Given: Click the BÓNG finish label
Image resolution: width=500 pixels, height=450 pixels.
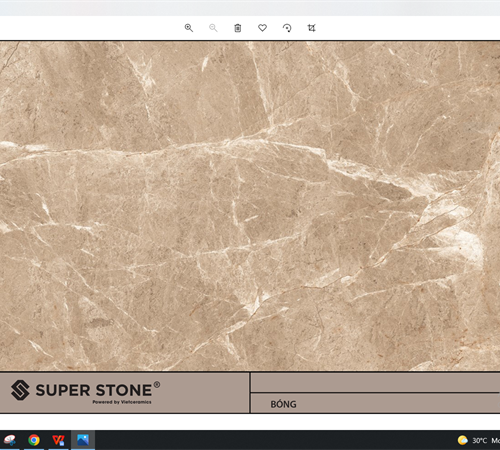Looking at the screenshot, I should pyautogui.click(x=283, y=404).
